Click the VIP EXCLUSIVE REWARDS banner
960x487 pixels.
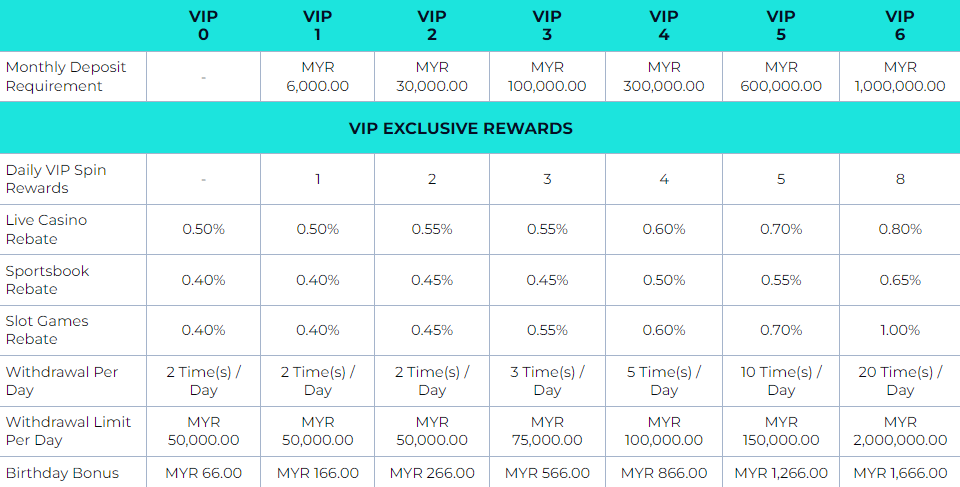coord(461,129)
